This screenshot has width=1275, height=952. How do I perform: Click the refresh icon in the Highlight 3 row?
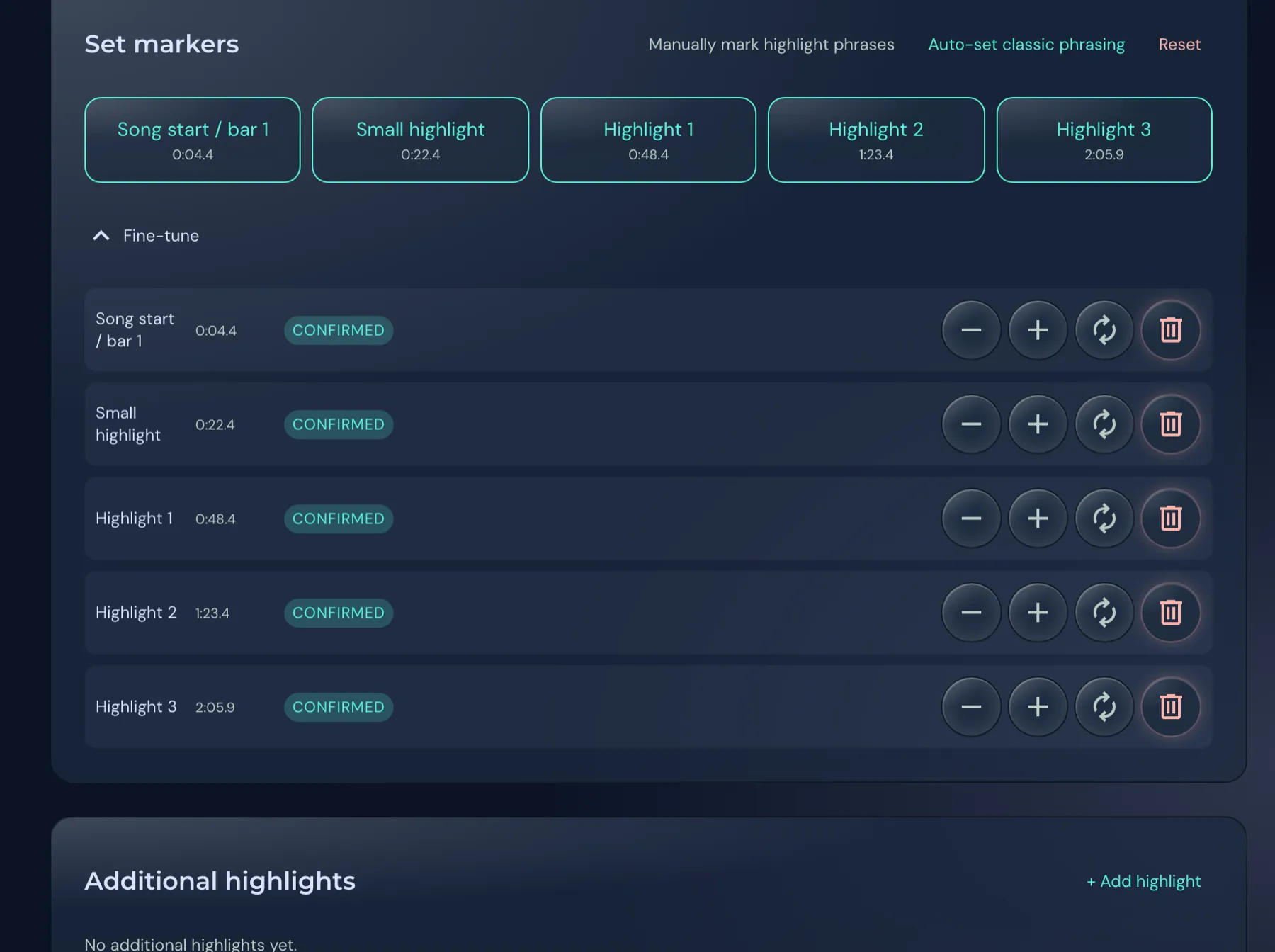(1104, 707)
